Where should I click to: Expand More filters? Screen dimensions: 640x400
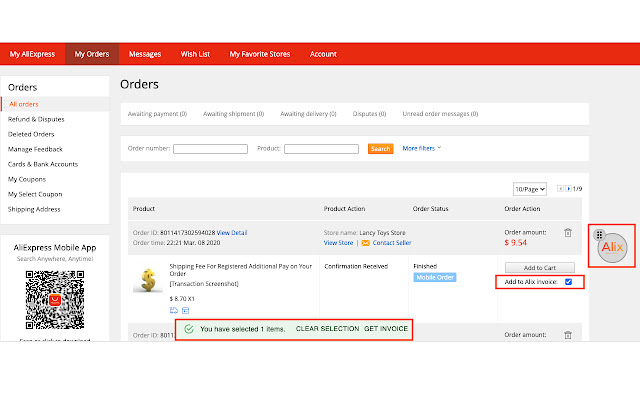[422, 148]
